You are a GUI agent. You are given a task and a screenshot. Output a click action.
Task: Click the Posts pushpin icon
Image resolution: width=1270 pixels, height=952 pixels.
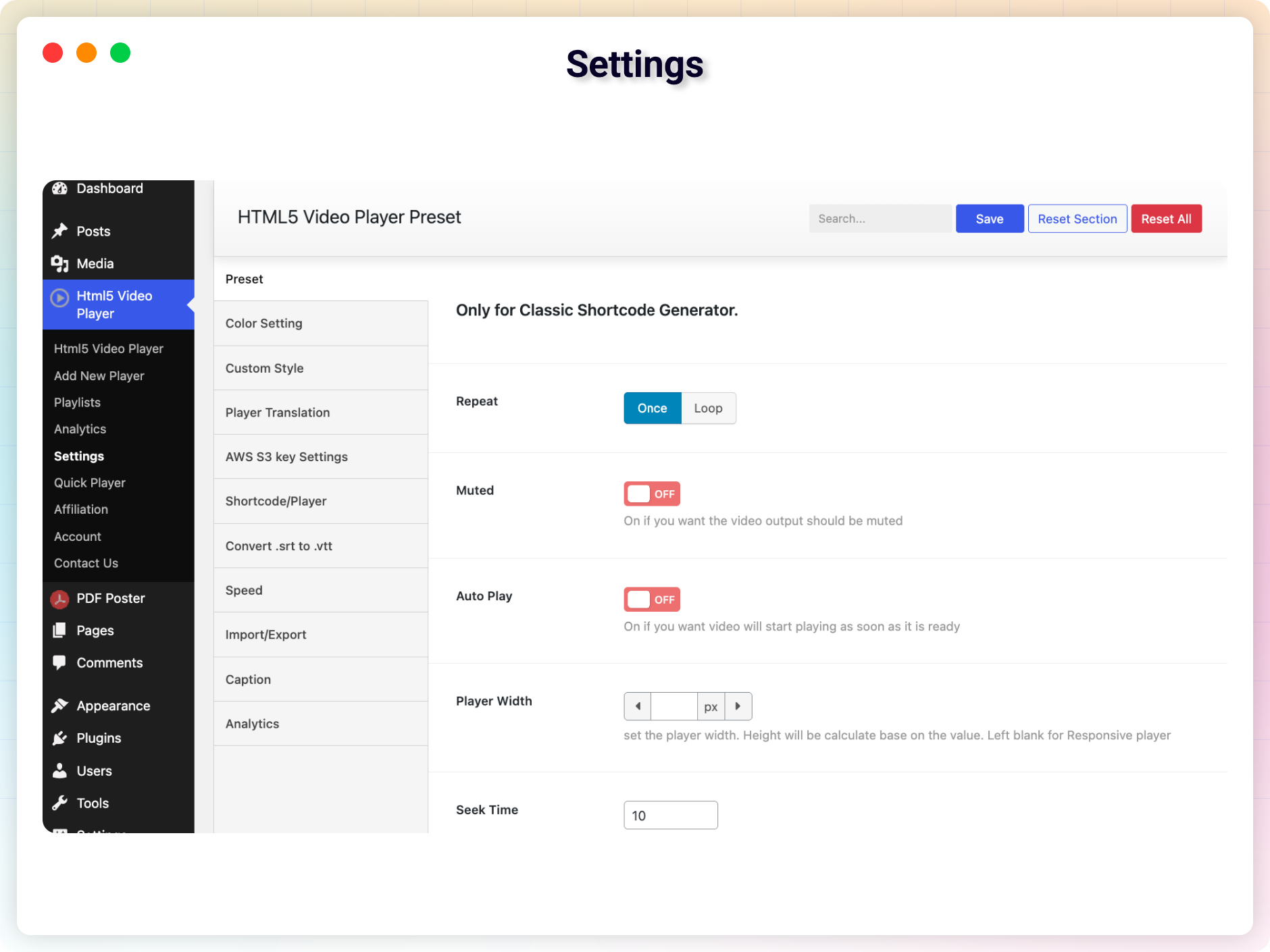pos(60,231)
